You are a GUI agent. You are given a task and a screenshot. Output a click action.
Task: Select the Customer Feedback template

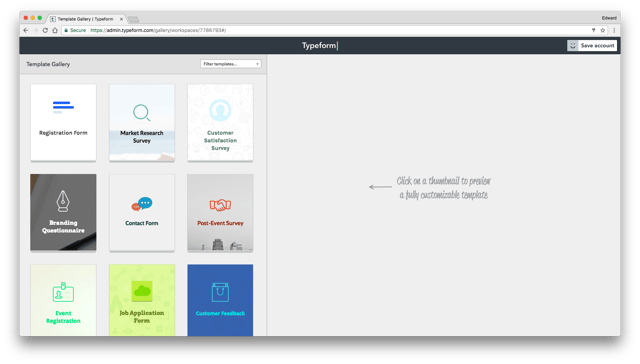[x=220, y=300]
